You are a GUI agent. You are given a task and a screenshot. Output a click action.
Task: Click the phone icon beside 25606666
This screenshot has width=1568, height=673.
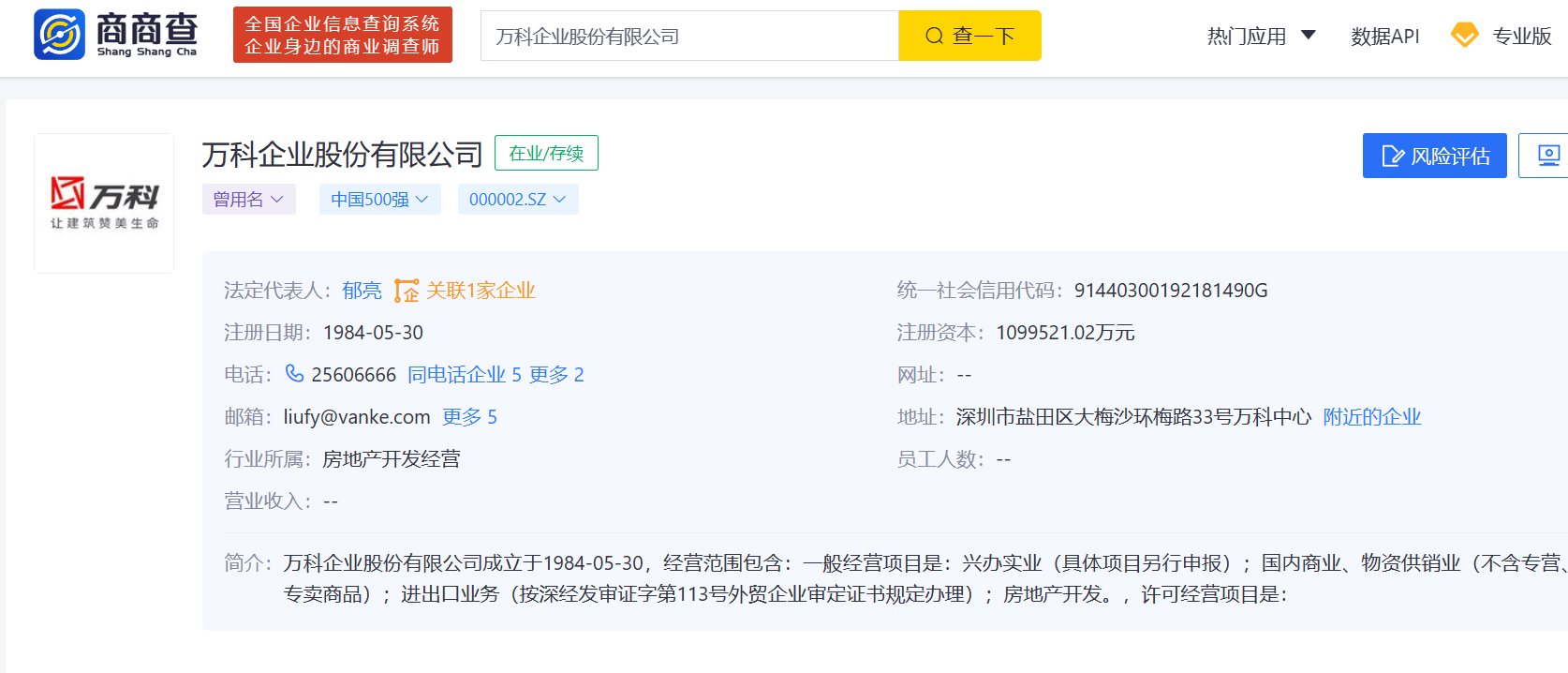click(294, 374)
